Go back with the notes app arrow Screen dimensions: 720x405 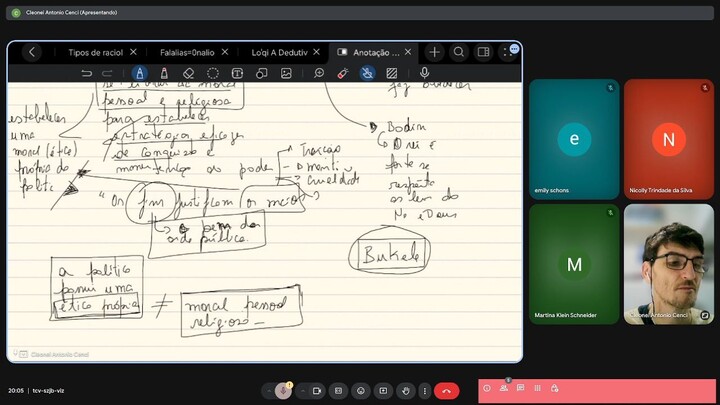pos(32,52)
